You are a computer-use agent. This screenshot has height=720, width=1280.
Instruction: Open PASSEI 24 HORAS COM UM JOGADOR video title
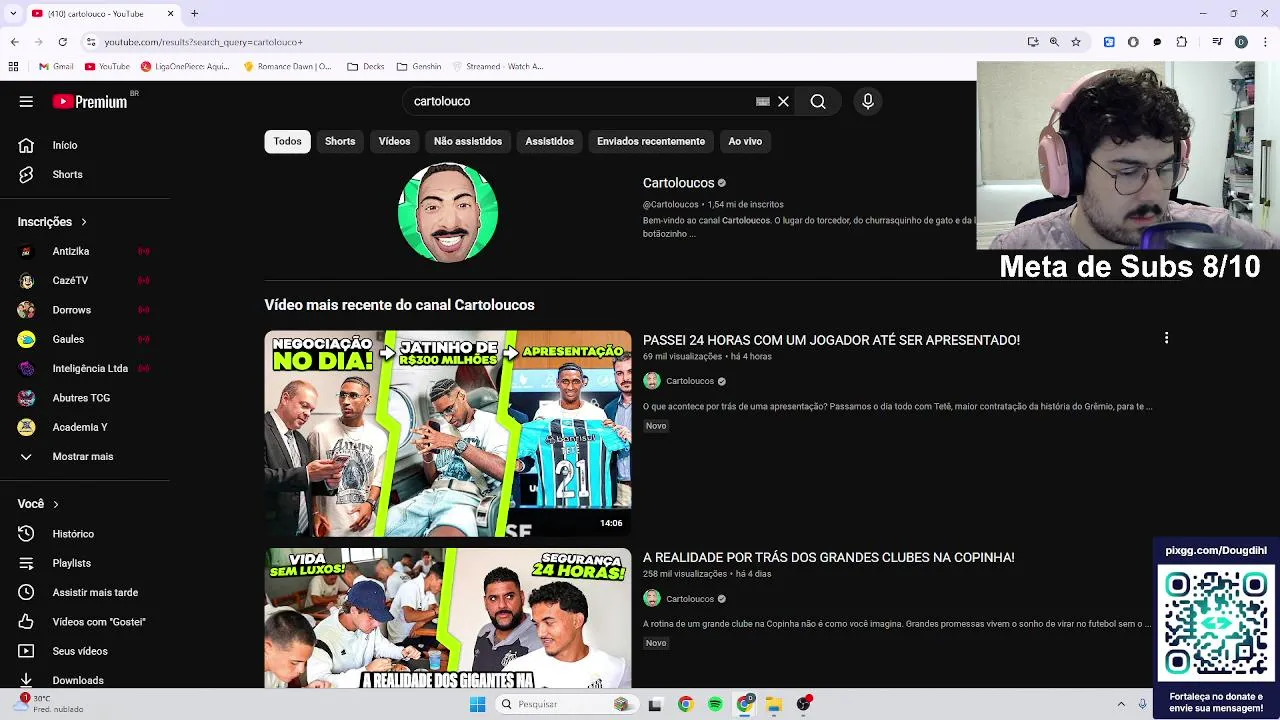(x=831, y=340)
